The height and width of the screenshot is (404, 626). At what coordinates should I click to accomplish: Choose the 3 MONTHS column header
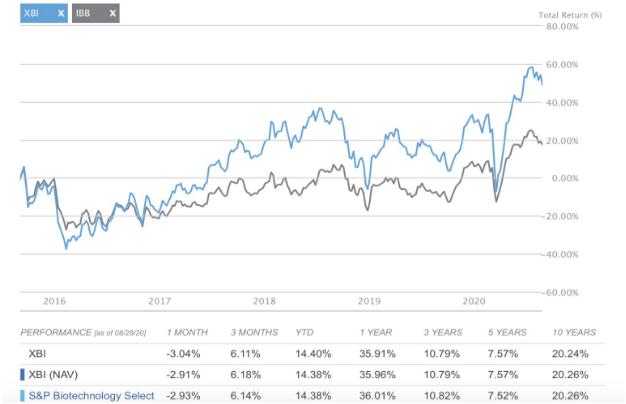tap(252, 331)
